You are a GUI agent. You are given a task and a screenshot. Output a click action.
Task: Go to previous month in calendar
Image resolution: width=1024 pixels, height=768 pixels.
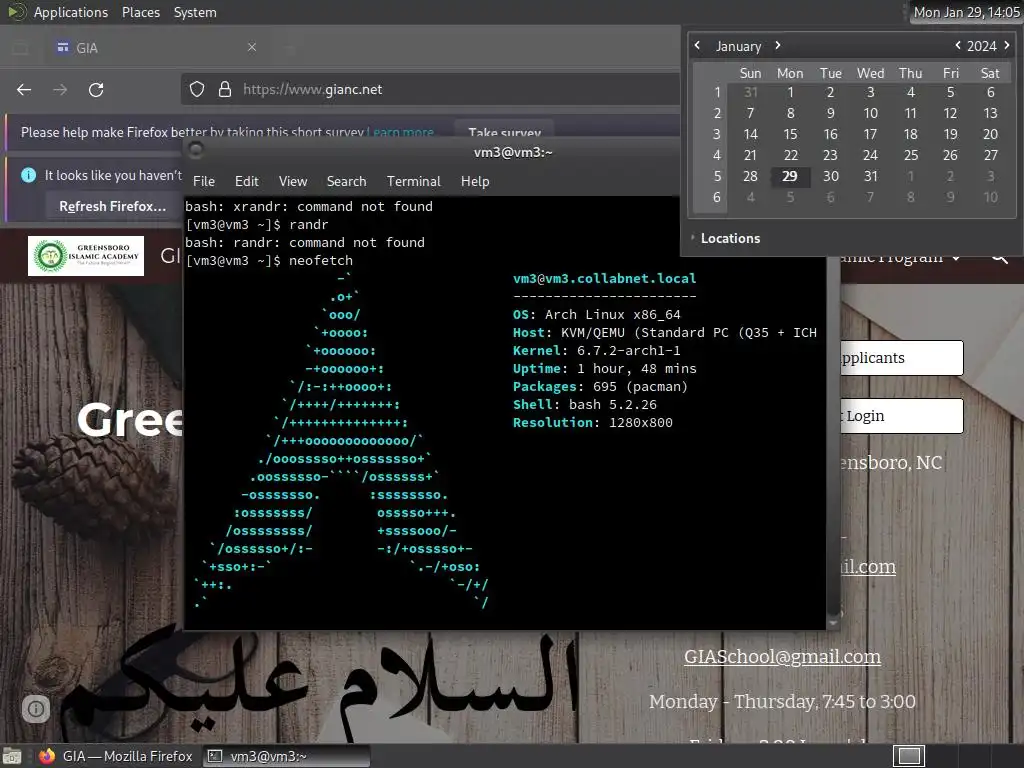697,45
